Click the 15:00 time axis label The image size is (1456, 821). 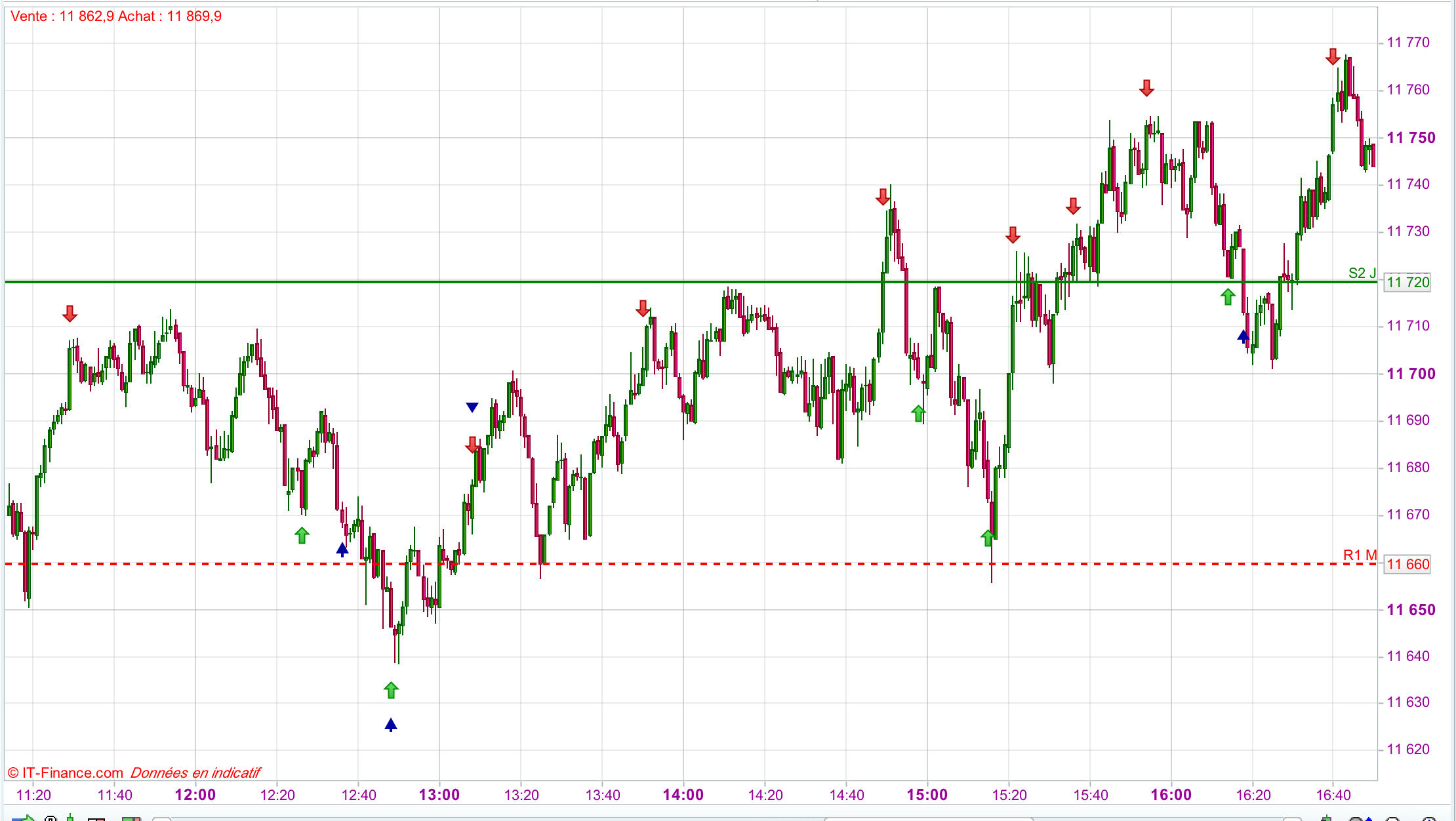click(x=927, y=795)
